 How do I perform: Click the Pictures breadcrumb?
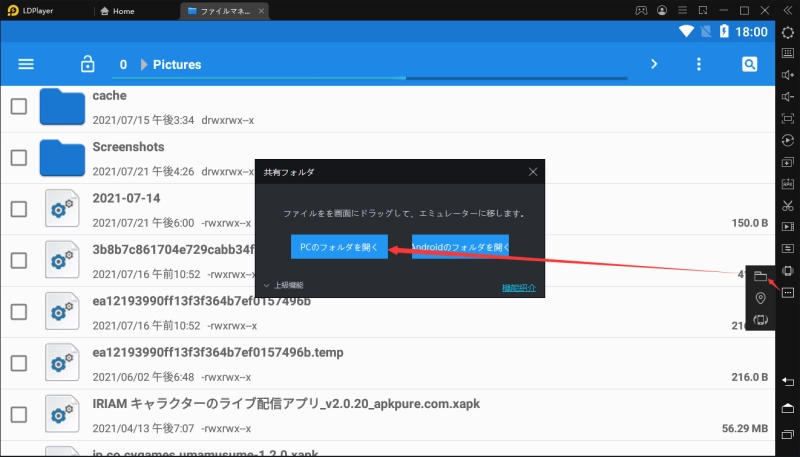click(177, 65)
